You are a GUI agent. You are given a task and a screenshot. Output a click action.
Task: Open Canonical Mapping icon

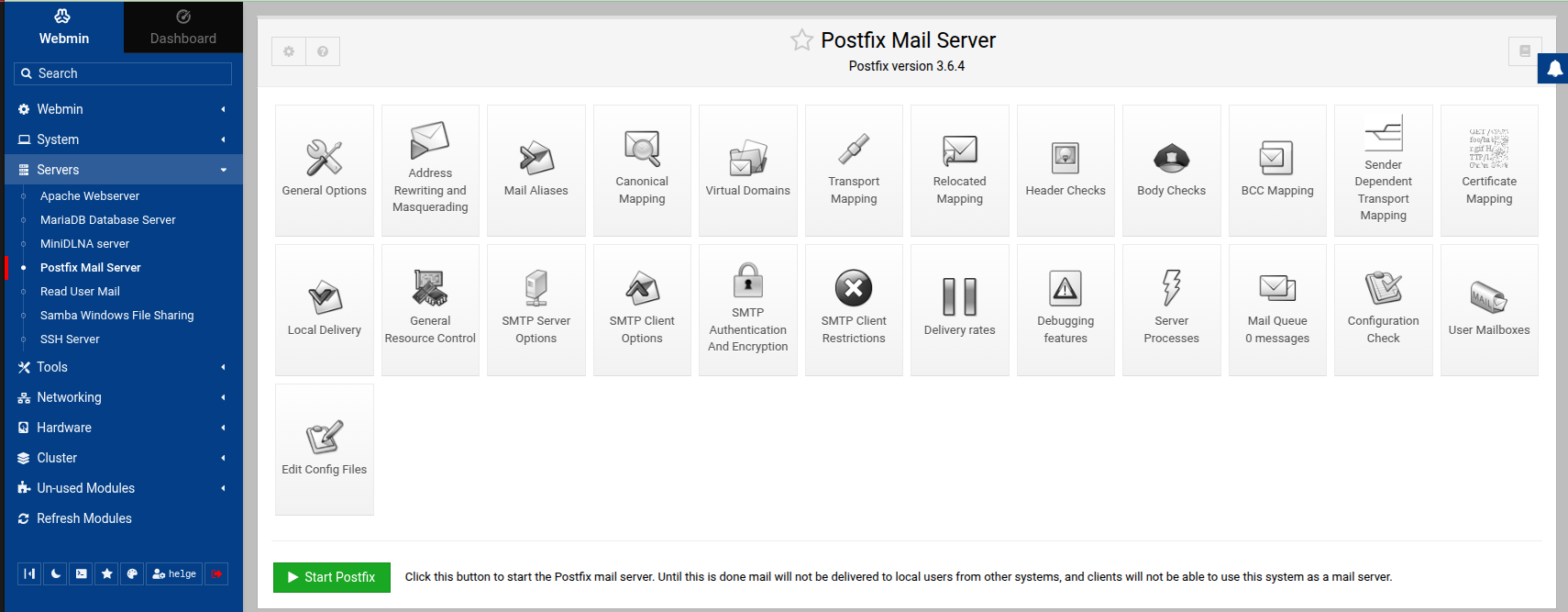pos(642,170)
